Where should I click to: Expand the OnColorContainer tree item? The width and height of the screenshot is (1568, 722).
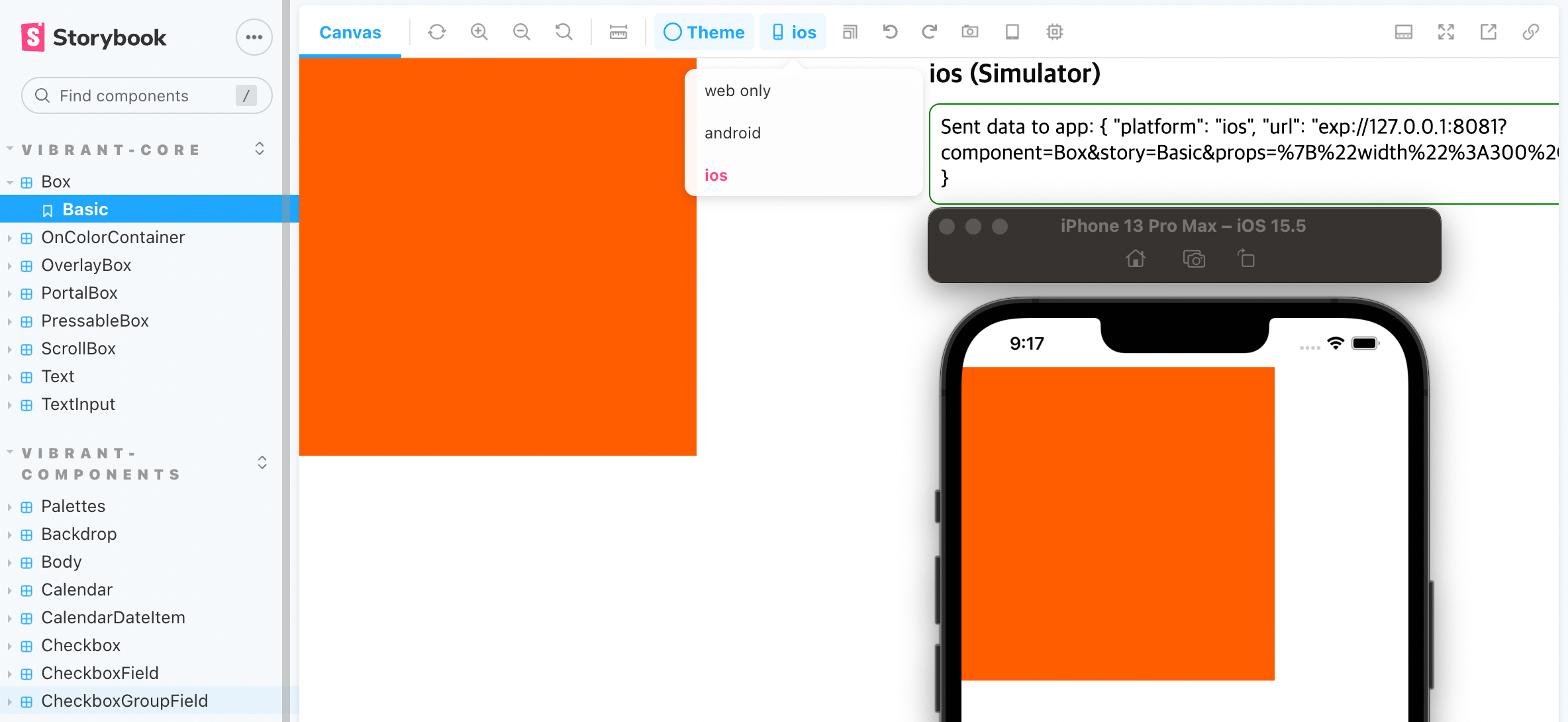click(113, 237)
